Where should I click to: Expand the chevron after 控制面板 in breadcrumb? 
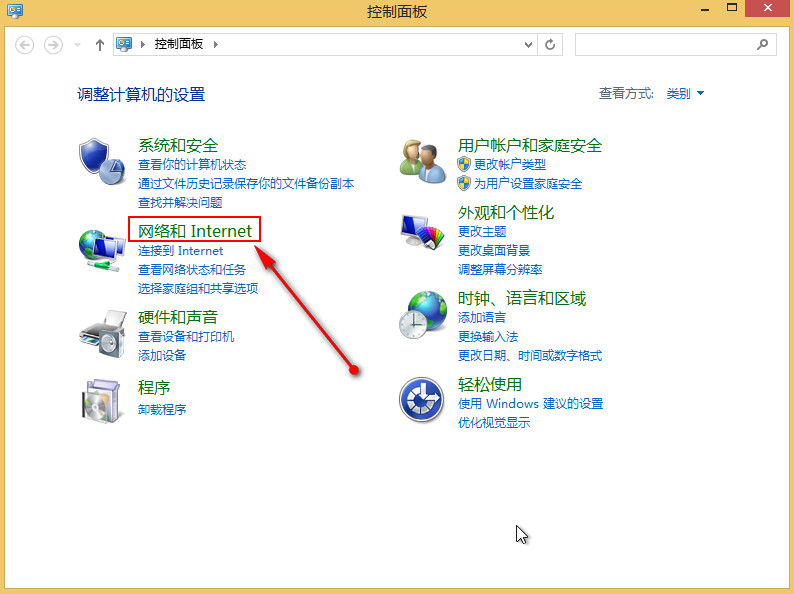pyautogui.click(x=216, y=45)
